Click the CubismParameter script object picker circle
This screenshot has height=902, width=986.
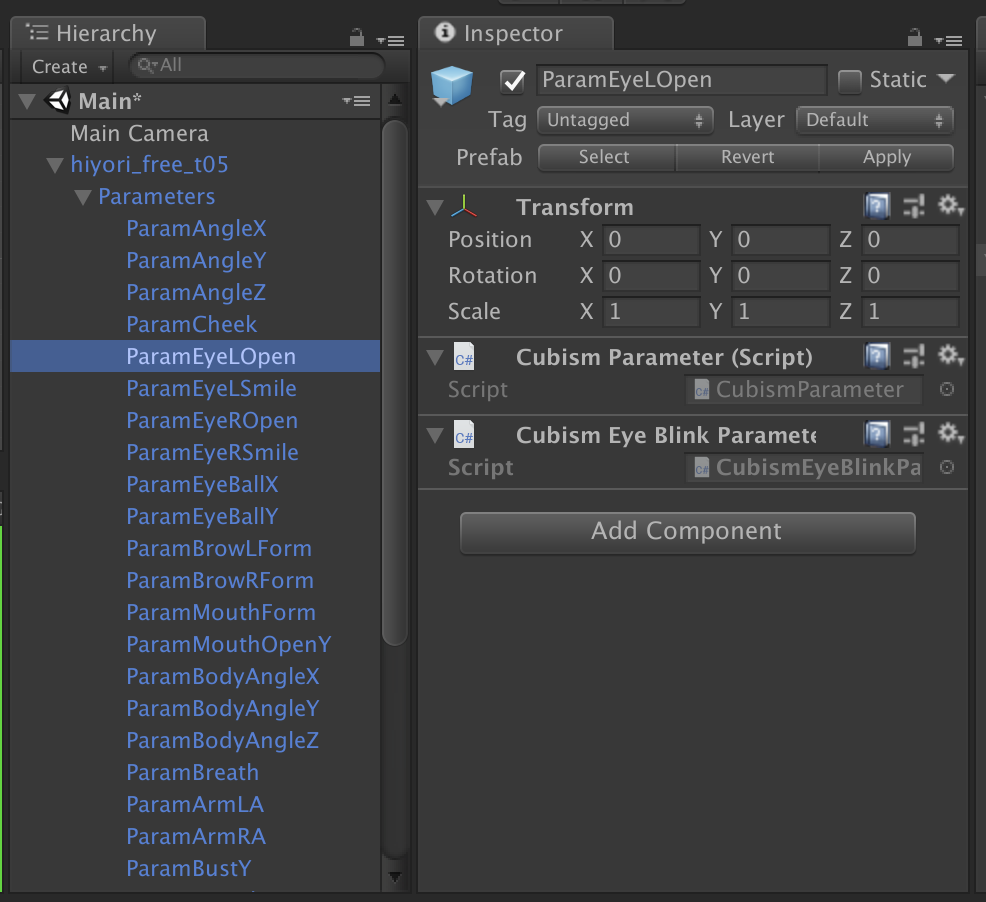[947, 390]
